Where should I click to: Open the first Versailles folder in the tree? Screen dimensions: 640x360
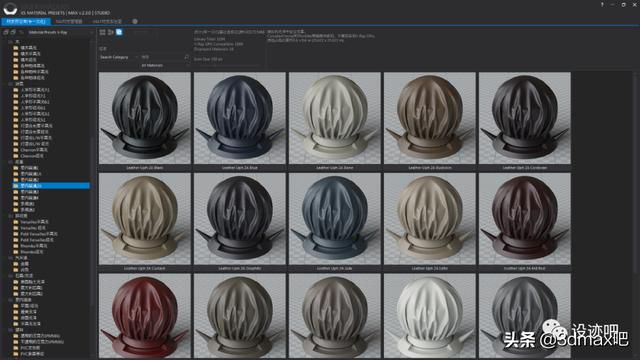[x=33, y=222]
